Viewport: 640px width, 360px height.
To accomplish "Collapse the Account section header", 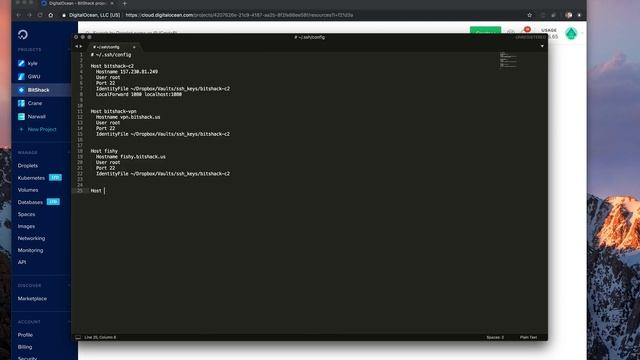I will (29, 322).
